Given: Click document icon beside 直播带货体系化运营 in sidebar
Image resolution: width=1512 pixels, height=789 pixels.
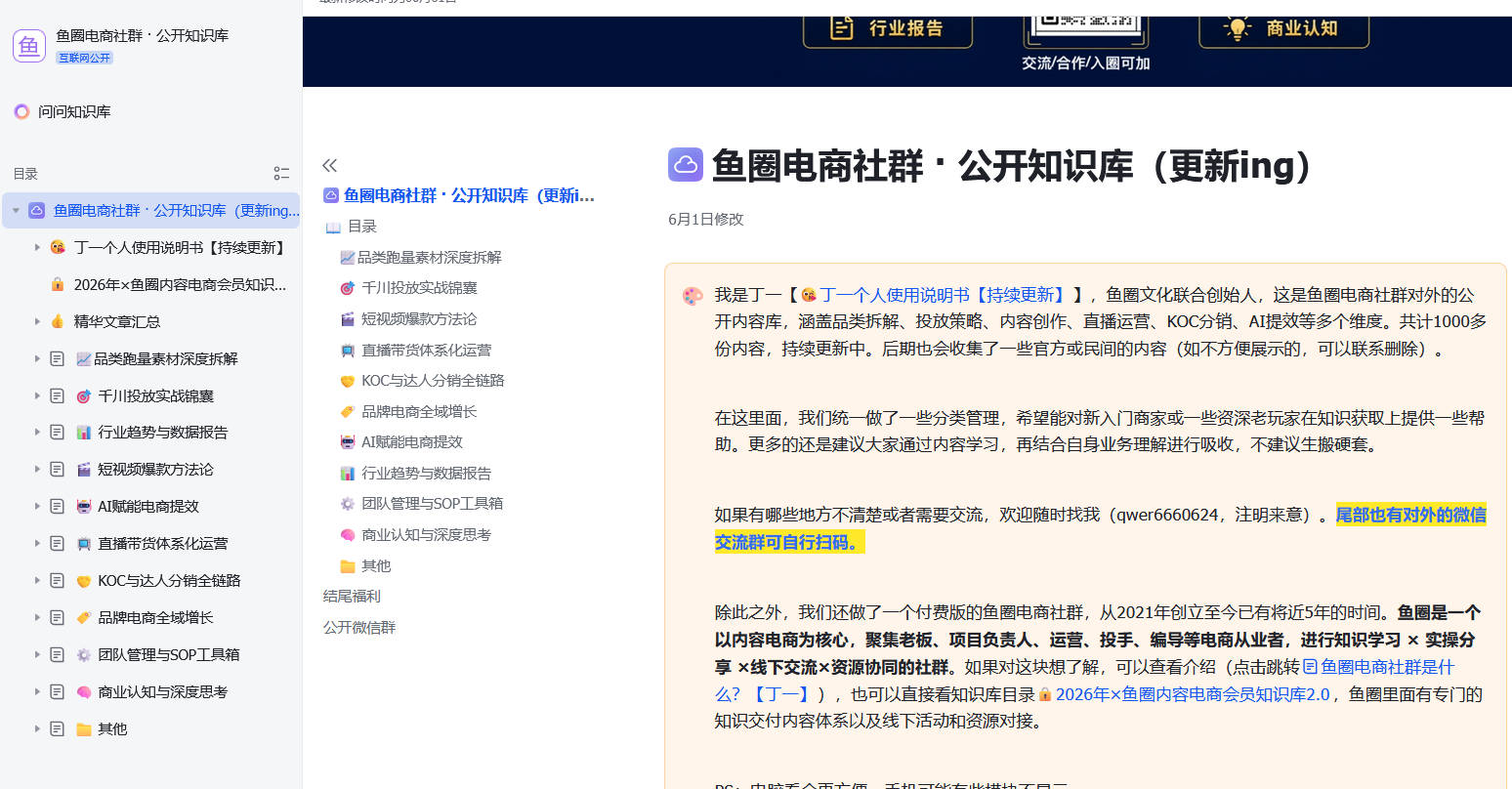Looking at the screenshot, I should [x=58, y=543].
